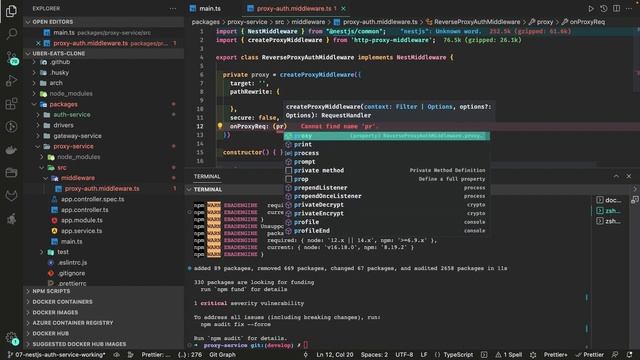The width and height of the screenshot is (640, 360).
Task: Click UTF-8 encoding status item
Action: coord(404,355)
